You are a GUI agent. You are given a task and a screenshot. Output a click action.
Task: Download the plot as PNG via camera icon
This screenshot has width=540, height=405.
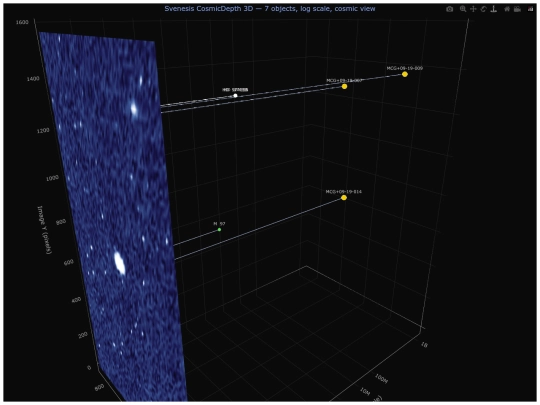[x=449, y=9]
